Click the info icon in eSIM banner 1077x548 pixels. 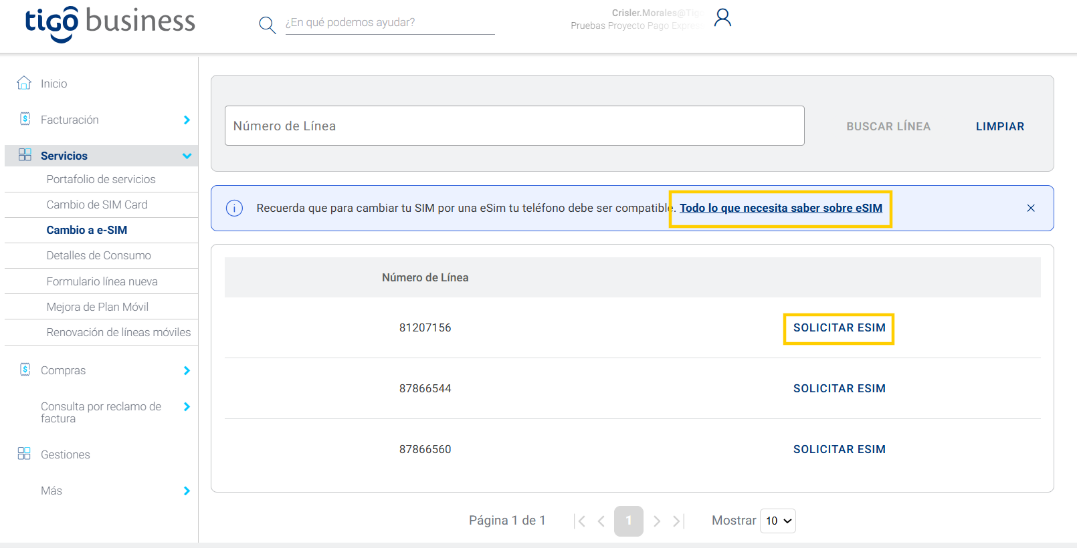[234, 208]
